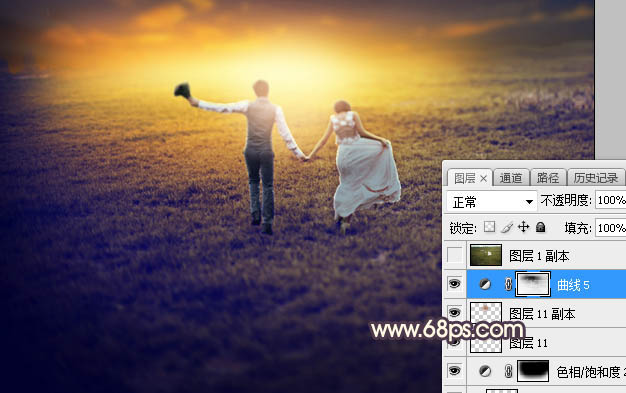Hide the 曲线 5 layer
Screen dimensions: 626x393
click(x=455, y=284)
